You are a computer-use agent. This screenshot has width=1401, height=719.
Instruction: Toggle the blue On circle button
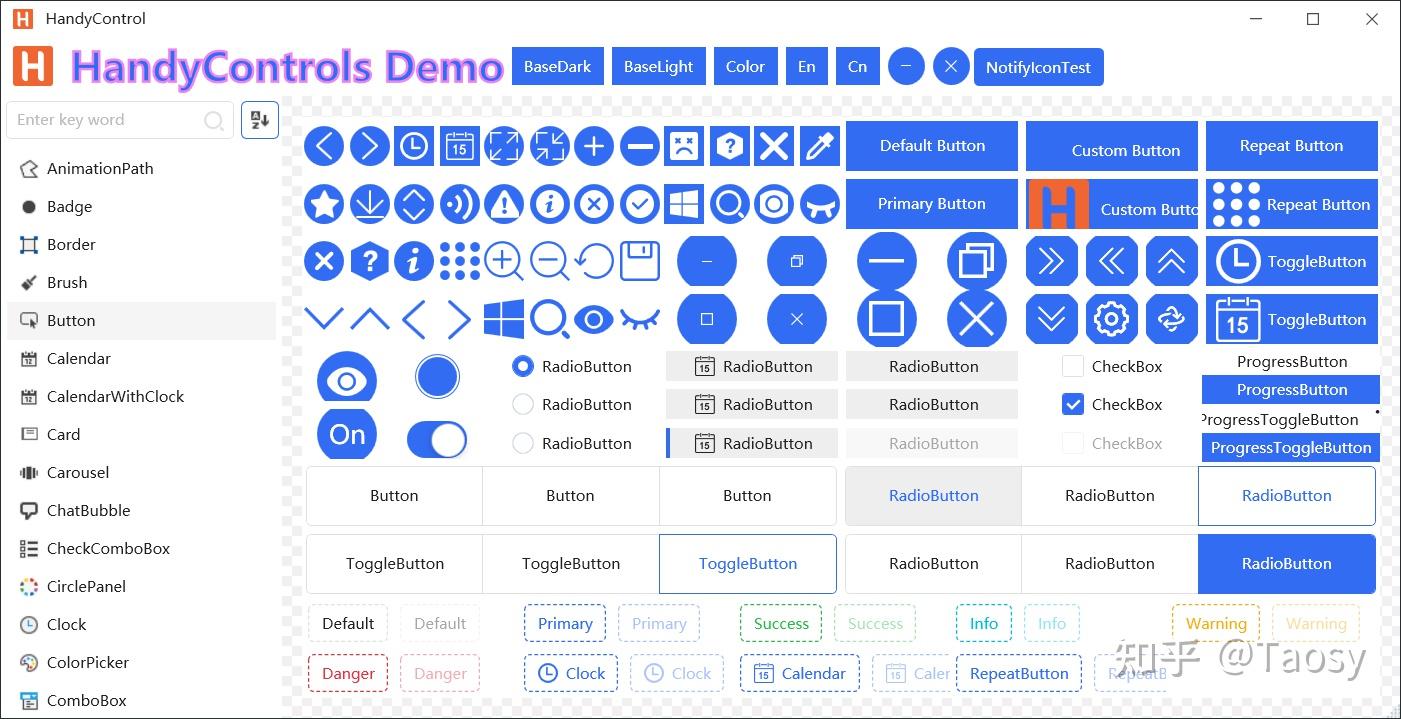(x=347, y=434)
